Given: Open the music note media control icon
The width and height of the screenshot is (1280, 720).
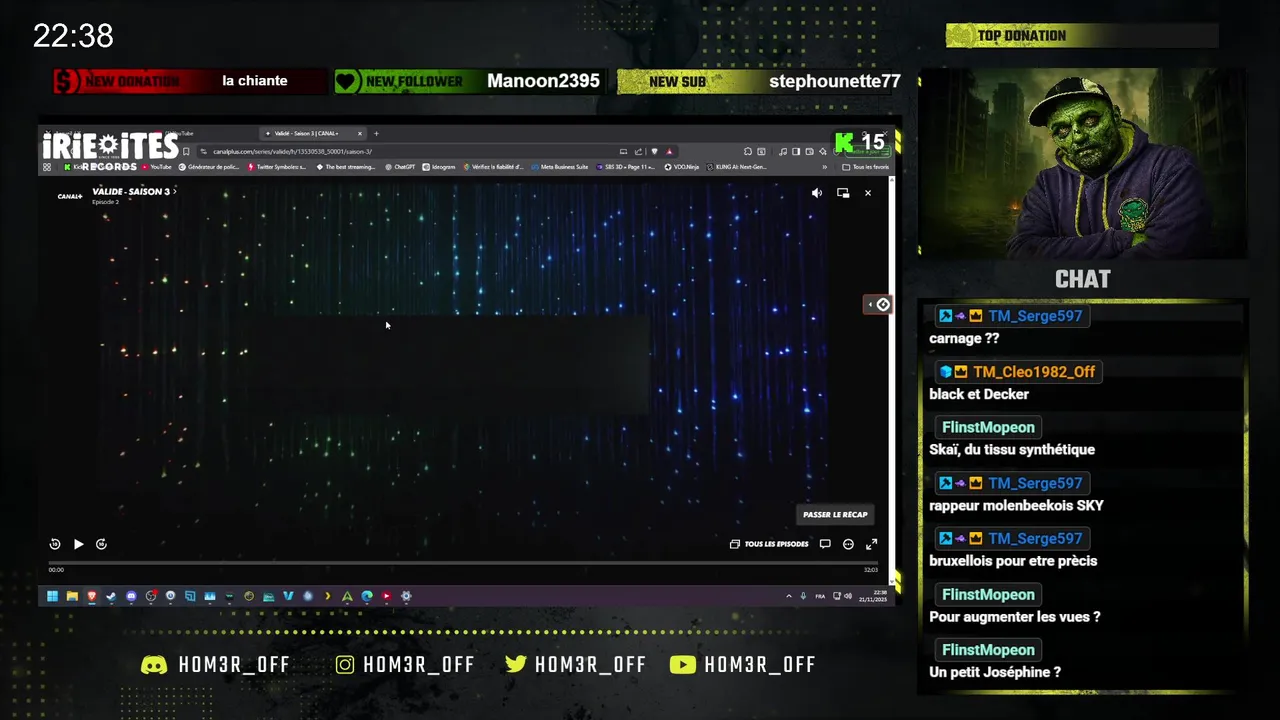Looking at the screenshot, I should (x=783, y=152).
